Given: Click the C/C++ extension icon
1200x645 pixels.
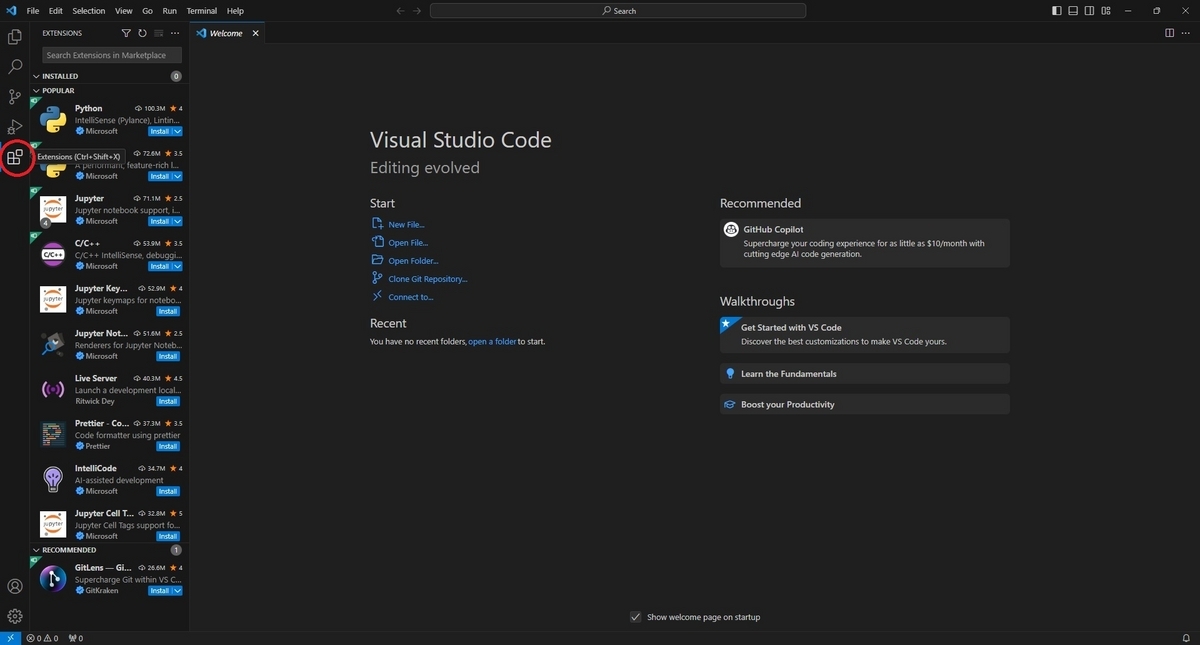Looking at the screenshot, I should coord(53,255).
